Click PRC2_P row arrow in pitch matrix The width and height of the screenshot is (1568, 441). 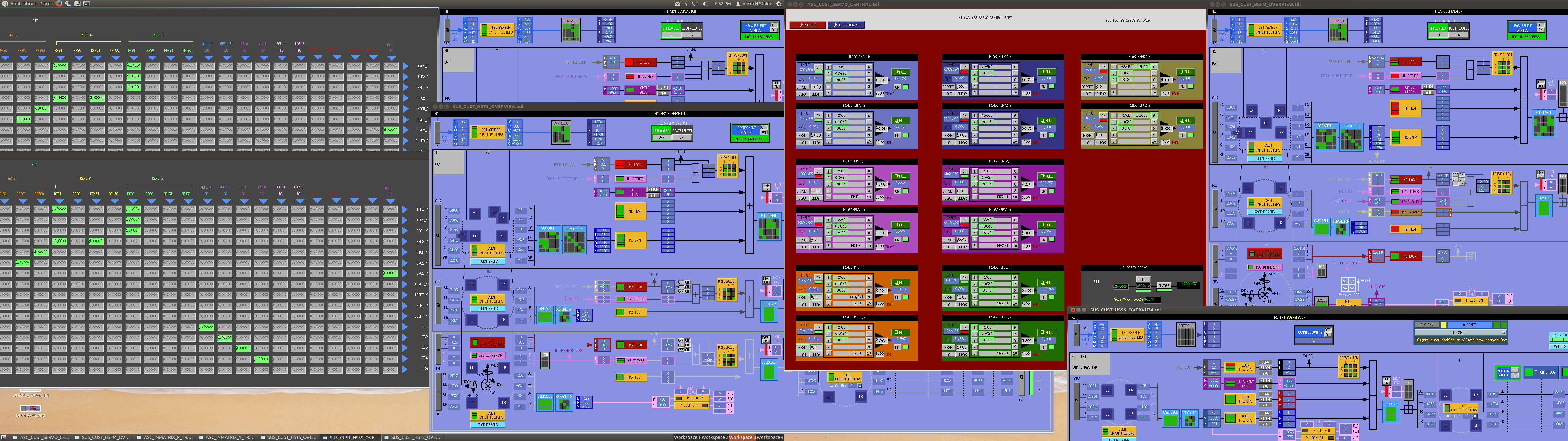pos(406,98)
